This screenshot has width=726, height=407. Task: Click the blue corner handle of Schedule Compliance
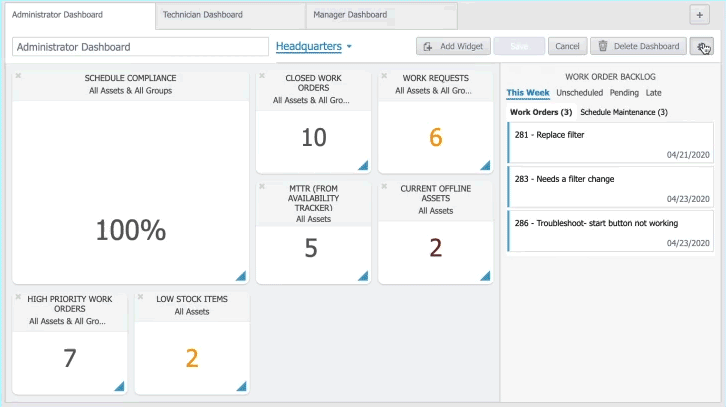[241, 276]
